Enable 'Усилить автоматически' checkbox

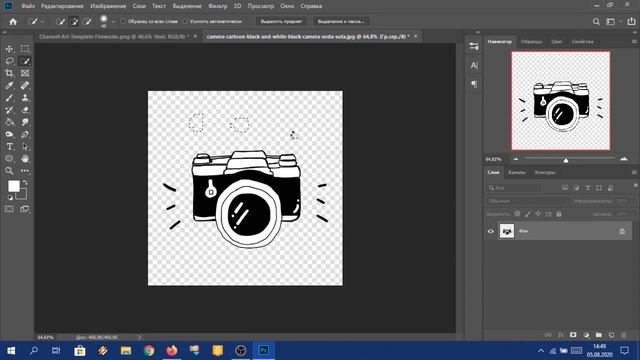click(185, 21)
